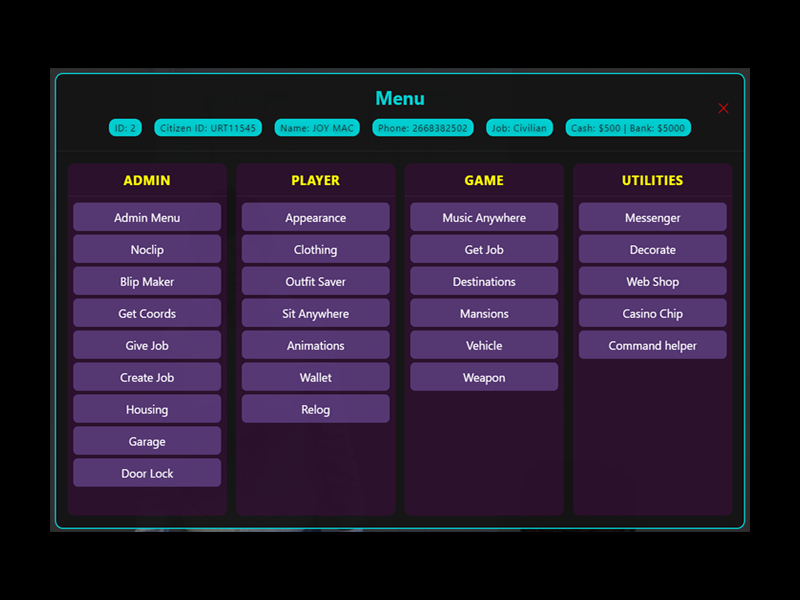Image resolution: width=800 pixels, height=600 pixels.
Task: Close the menu with the red X
Action: coord(723,108)
